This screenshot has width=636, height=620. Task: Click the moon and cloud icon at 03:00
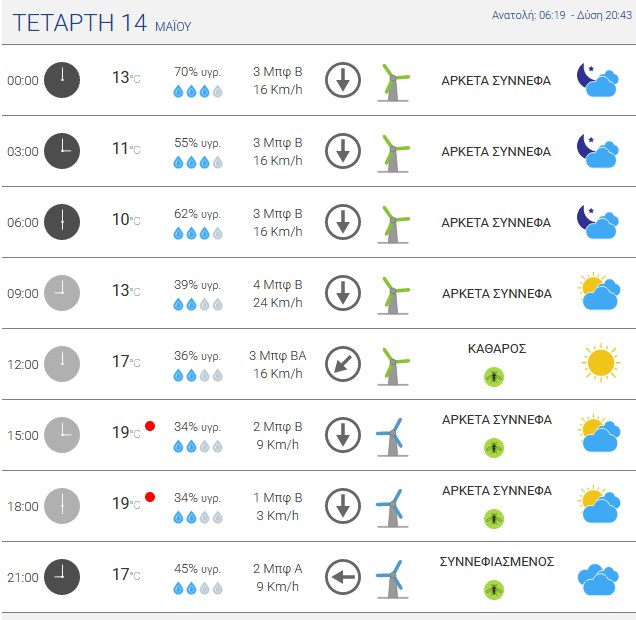click(x=597, y=151)
